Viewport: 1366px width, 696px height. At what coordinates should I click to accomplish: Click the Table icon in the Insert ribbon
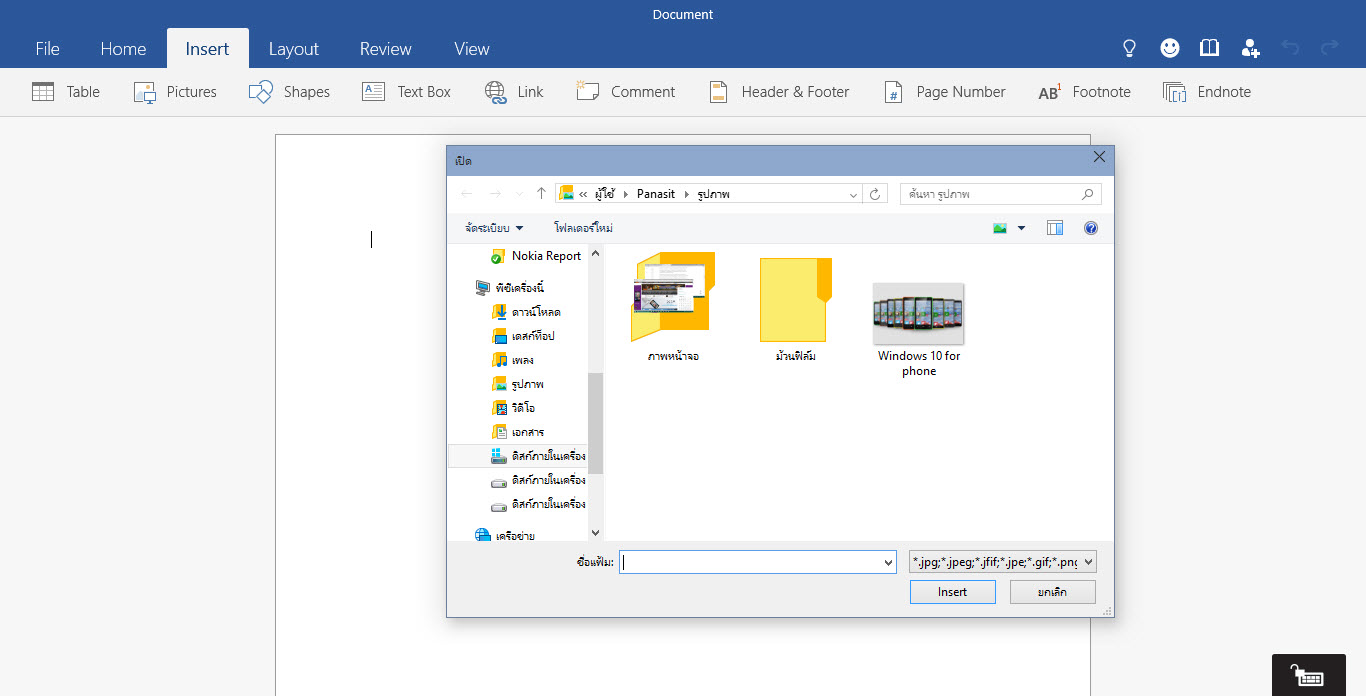[43, 92]
